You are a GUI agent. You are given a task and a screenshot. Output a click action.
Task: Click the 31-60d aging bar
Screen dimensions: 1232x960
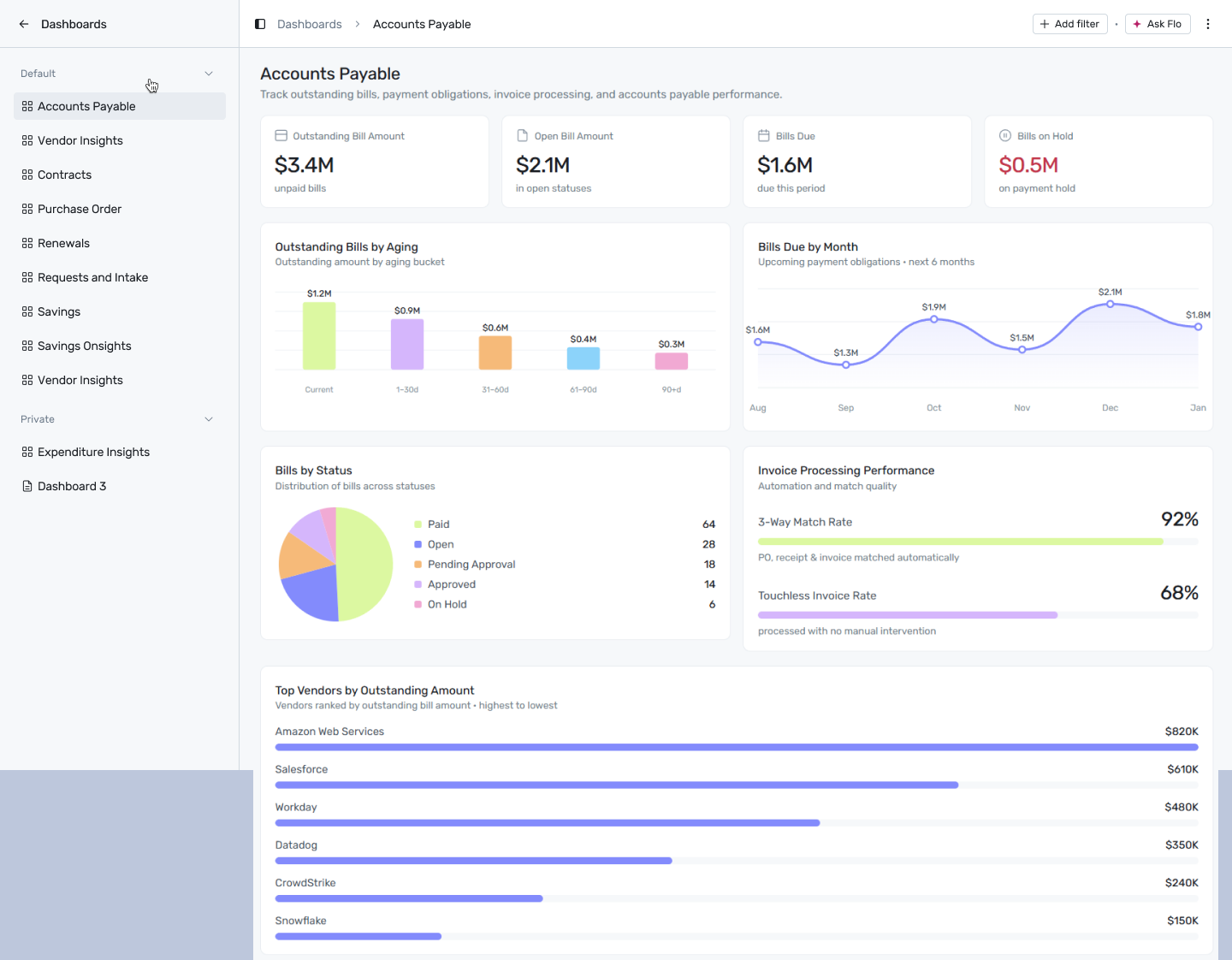tap(495, 353)
